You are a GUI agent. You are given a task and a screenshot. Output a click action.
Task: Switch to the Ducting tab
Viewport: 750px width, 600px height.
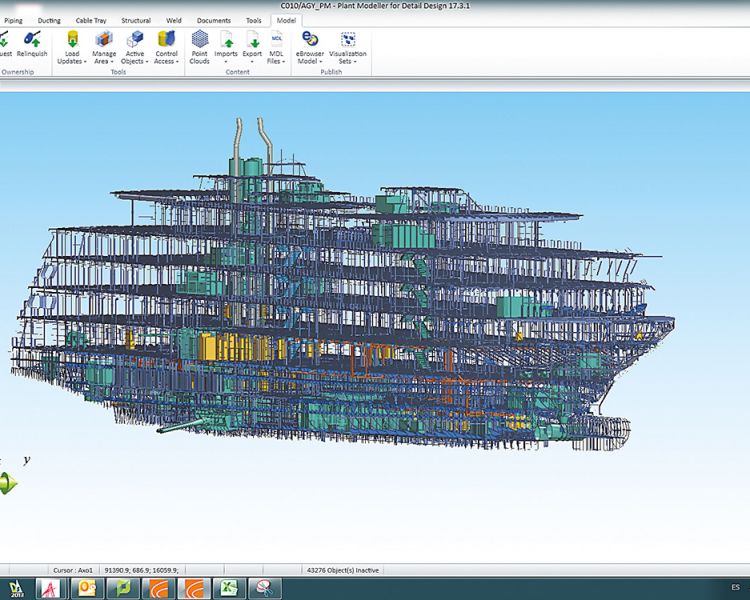pyautogui.click(x=49, y=21)
